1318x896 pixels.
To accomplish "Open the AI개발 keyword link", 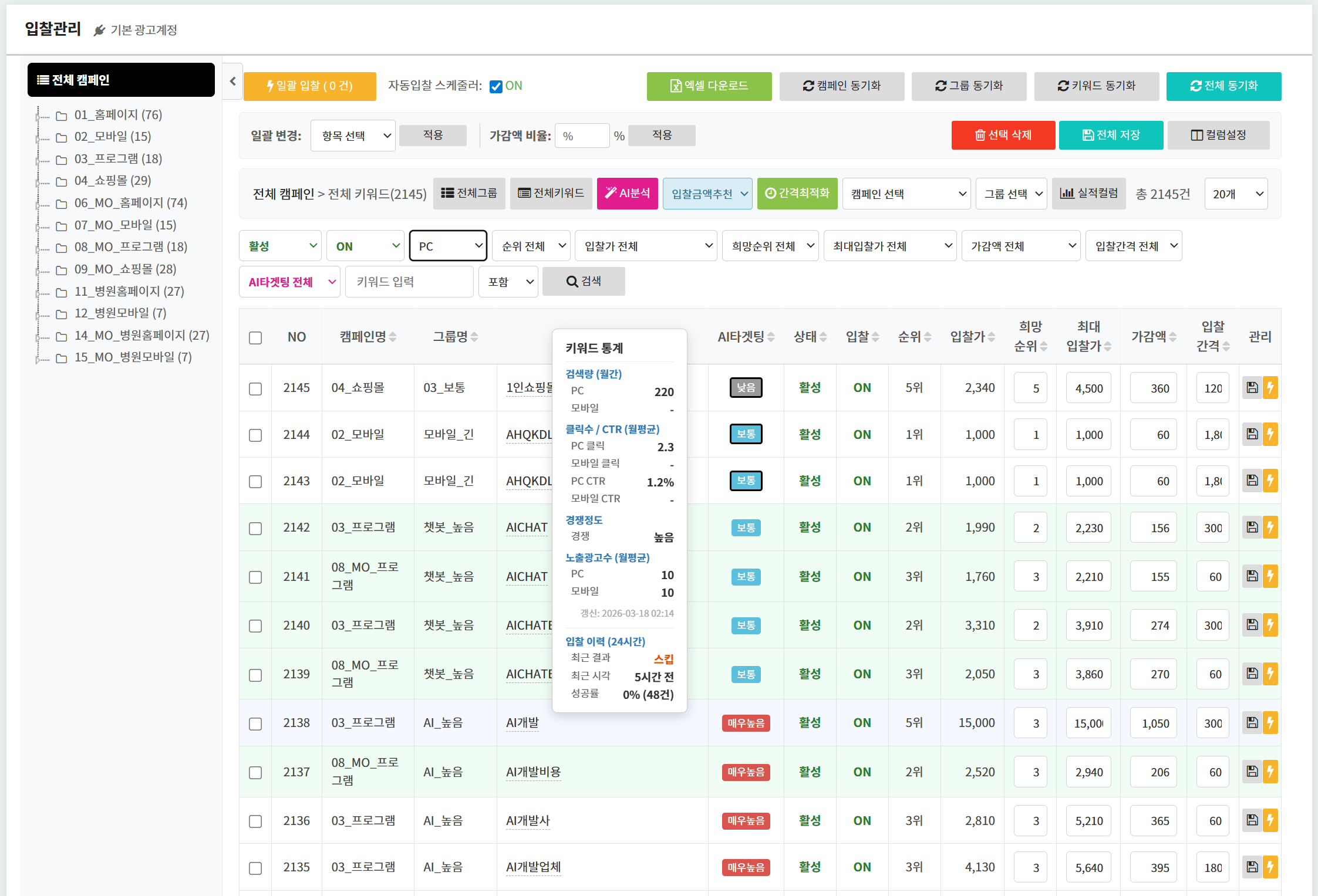I will click(x=522, y=723).
